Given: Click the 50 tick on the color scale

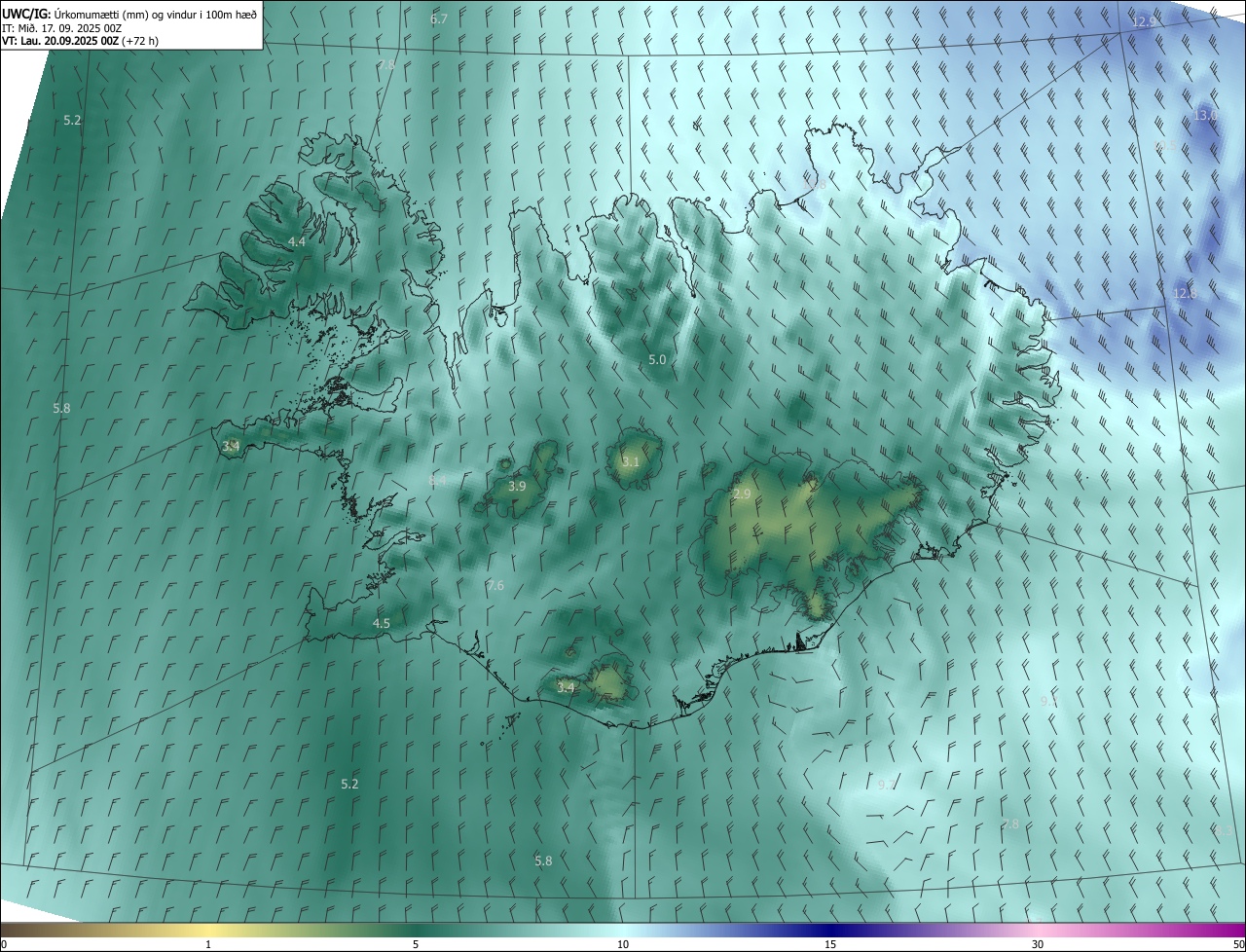Looking at the screenshot, I should pyautogui.click(x=1238, y=944).
